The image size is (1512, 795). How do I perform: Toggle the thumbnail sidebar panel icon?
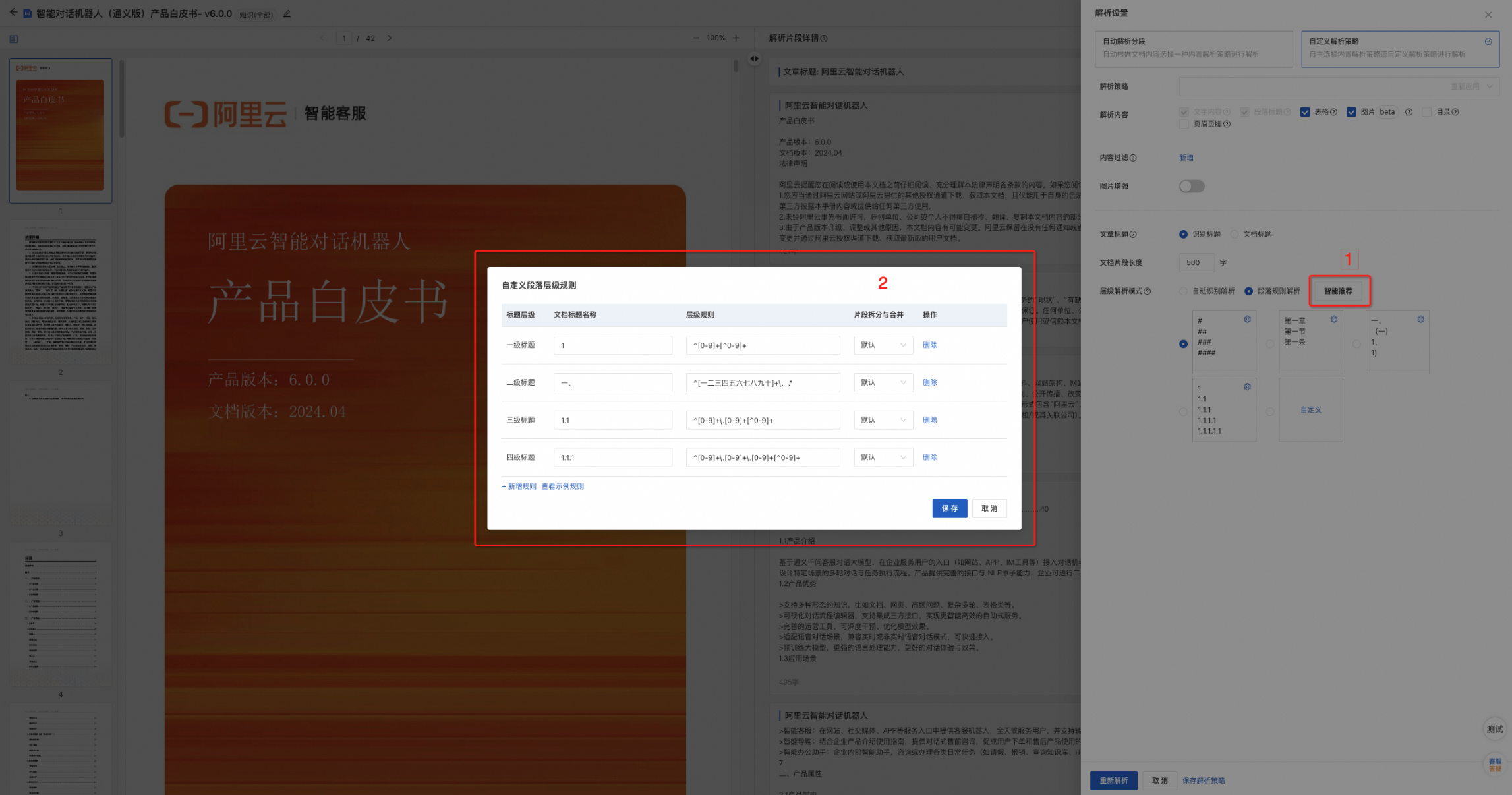(x=14, y=39)
